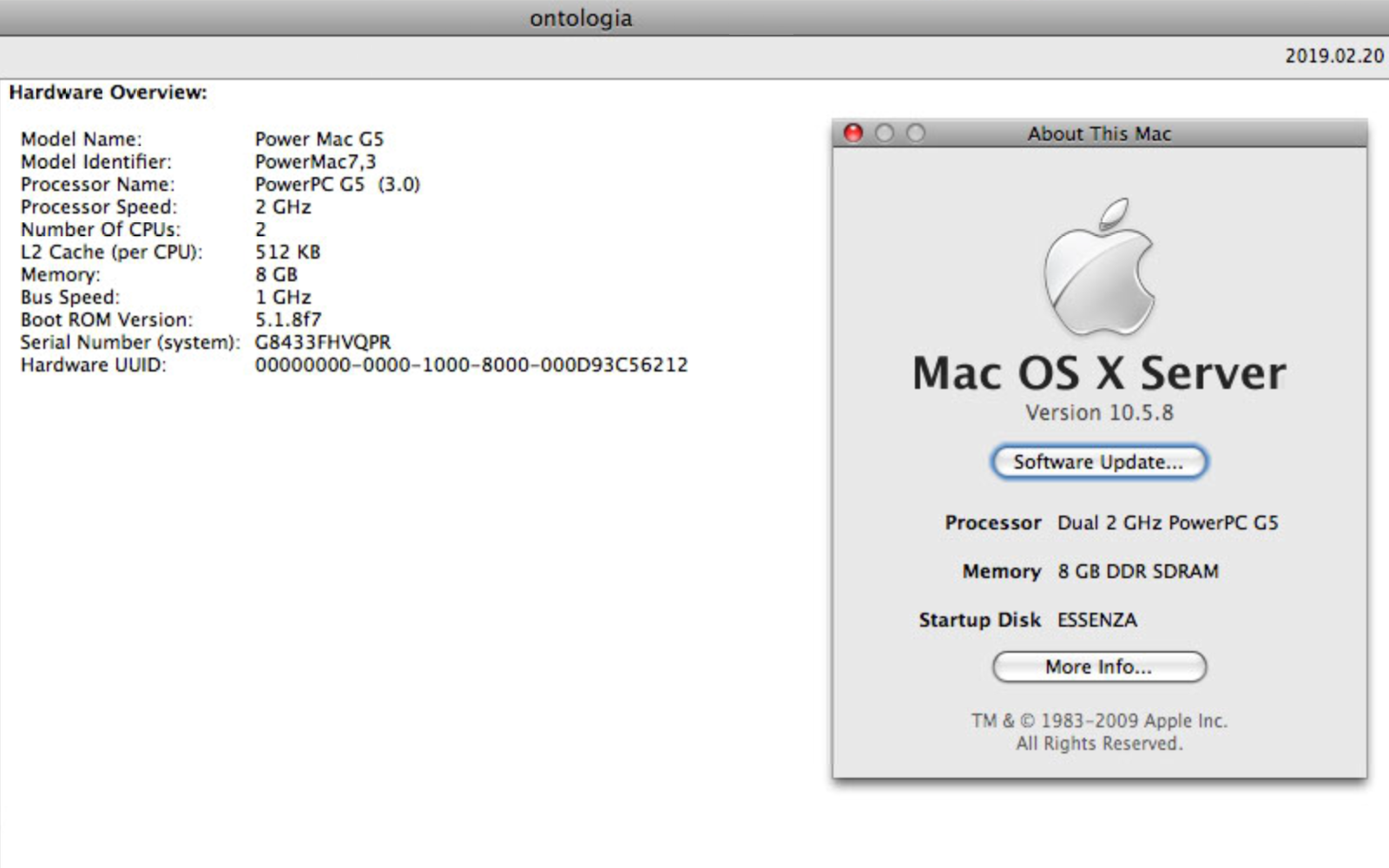Image resolution: width=1389 pixels, height=868 pixels.
Task: Click the Model Identifier label
Action: coord(96,161)
